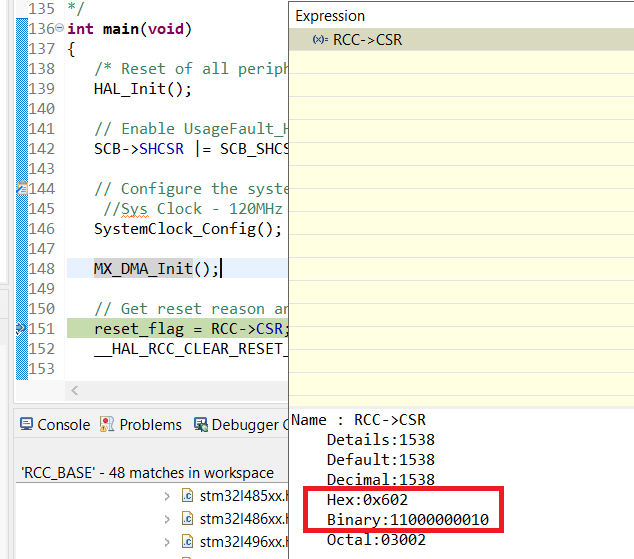This screenshot has height=559, width=634.
Task: Click the task marker icon at line 144
Action: (x=21, y=188)
